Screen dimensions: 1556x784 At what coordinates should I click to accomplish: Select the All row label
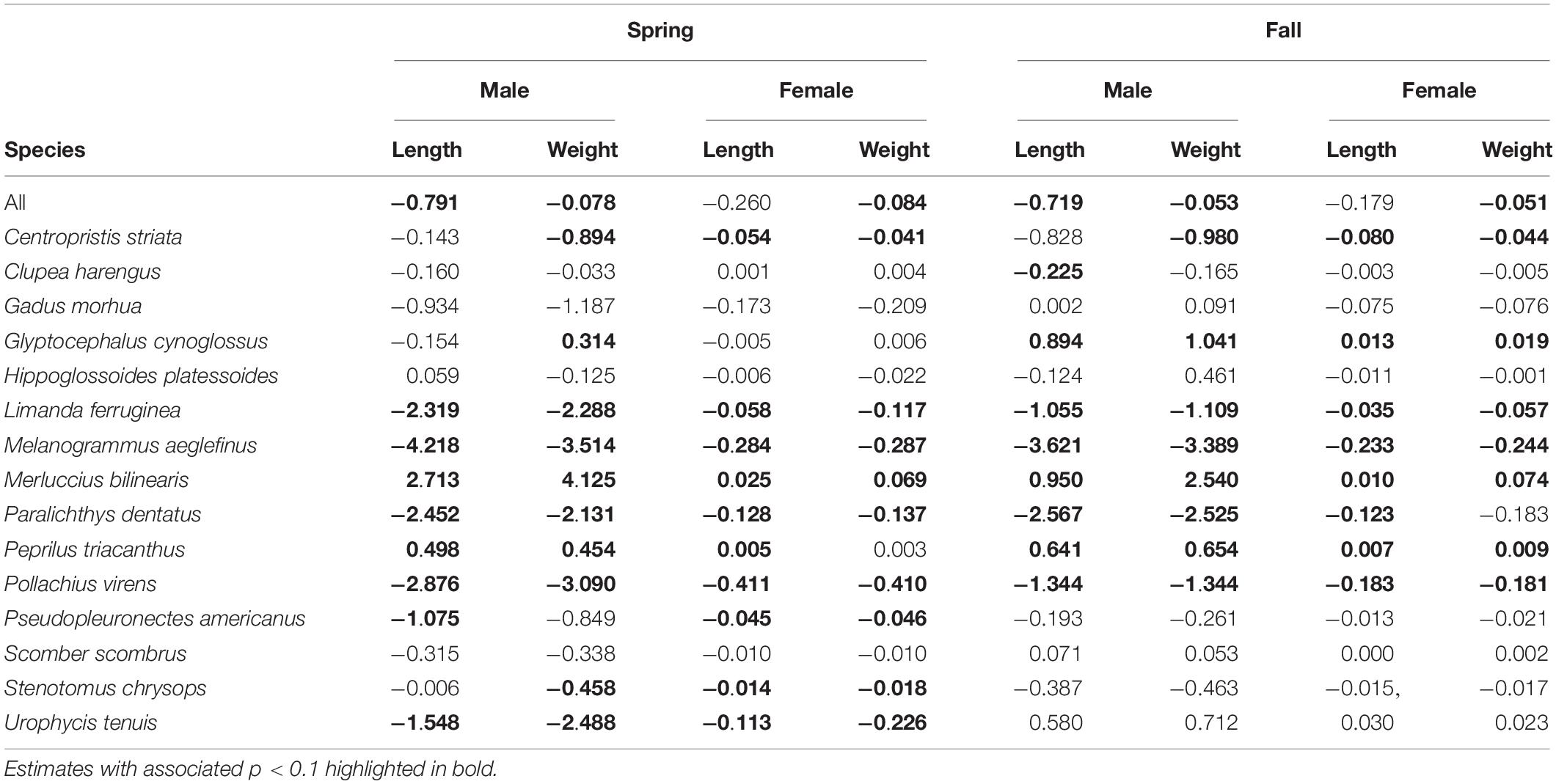(x=15, y=202)
